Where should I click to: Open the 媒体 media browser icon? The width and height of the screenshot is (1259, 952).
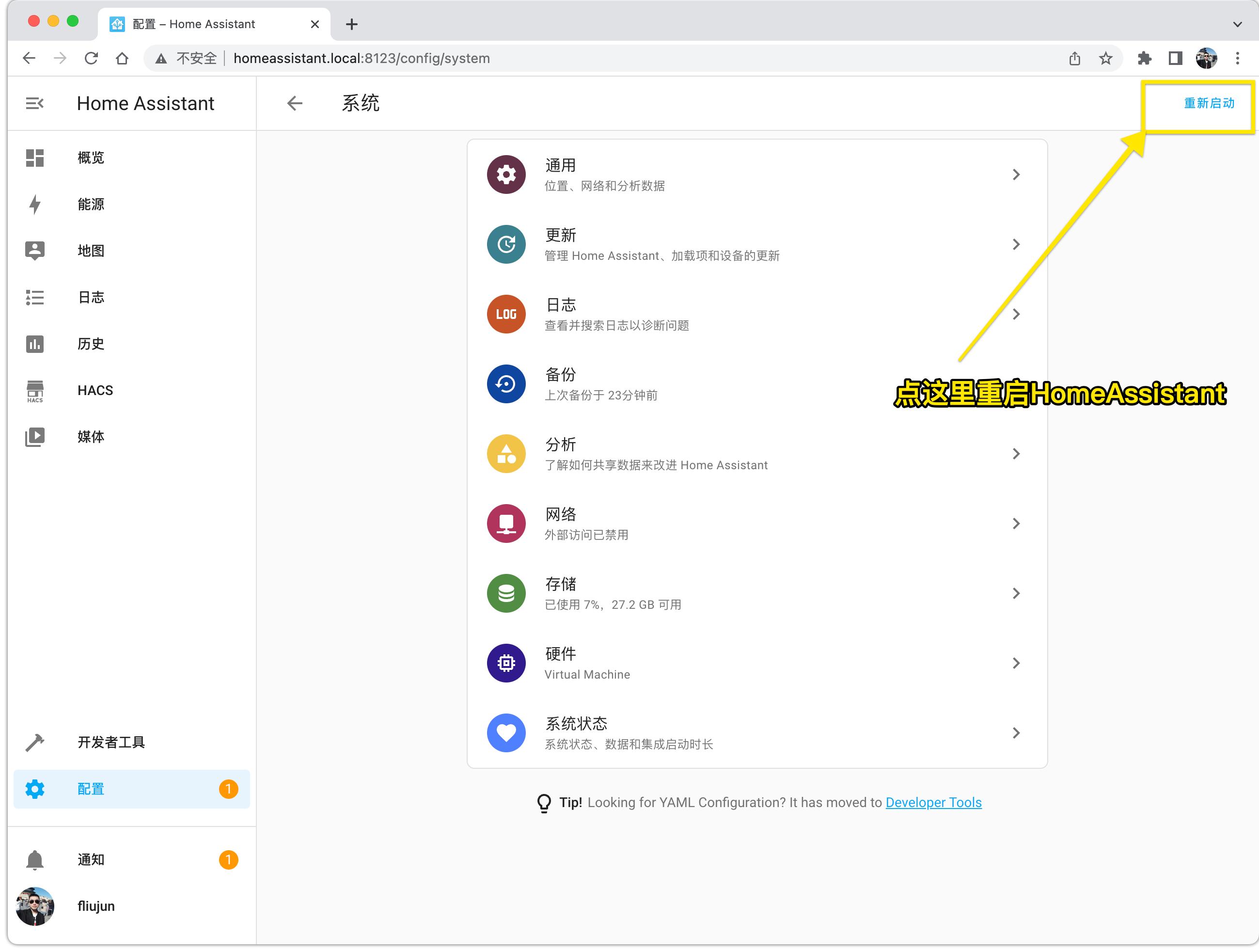pos(34,437)
